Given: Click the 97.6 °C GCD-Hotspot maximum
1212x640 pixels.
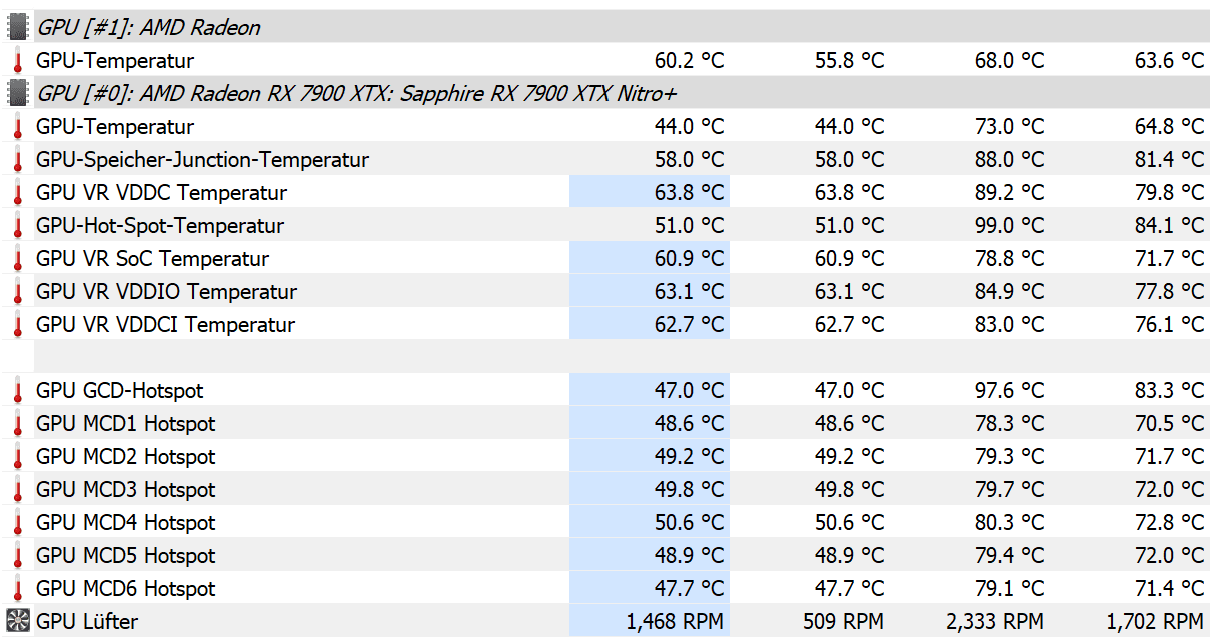Looking at the screenshot, I should (x=1009, y=391).
